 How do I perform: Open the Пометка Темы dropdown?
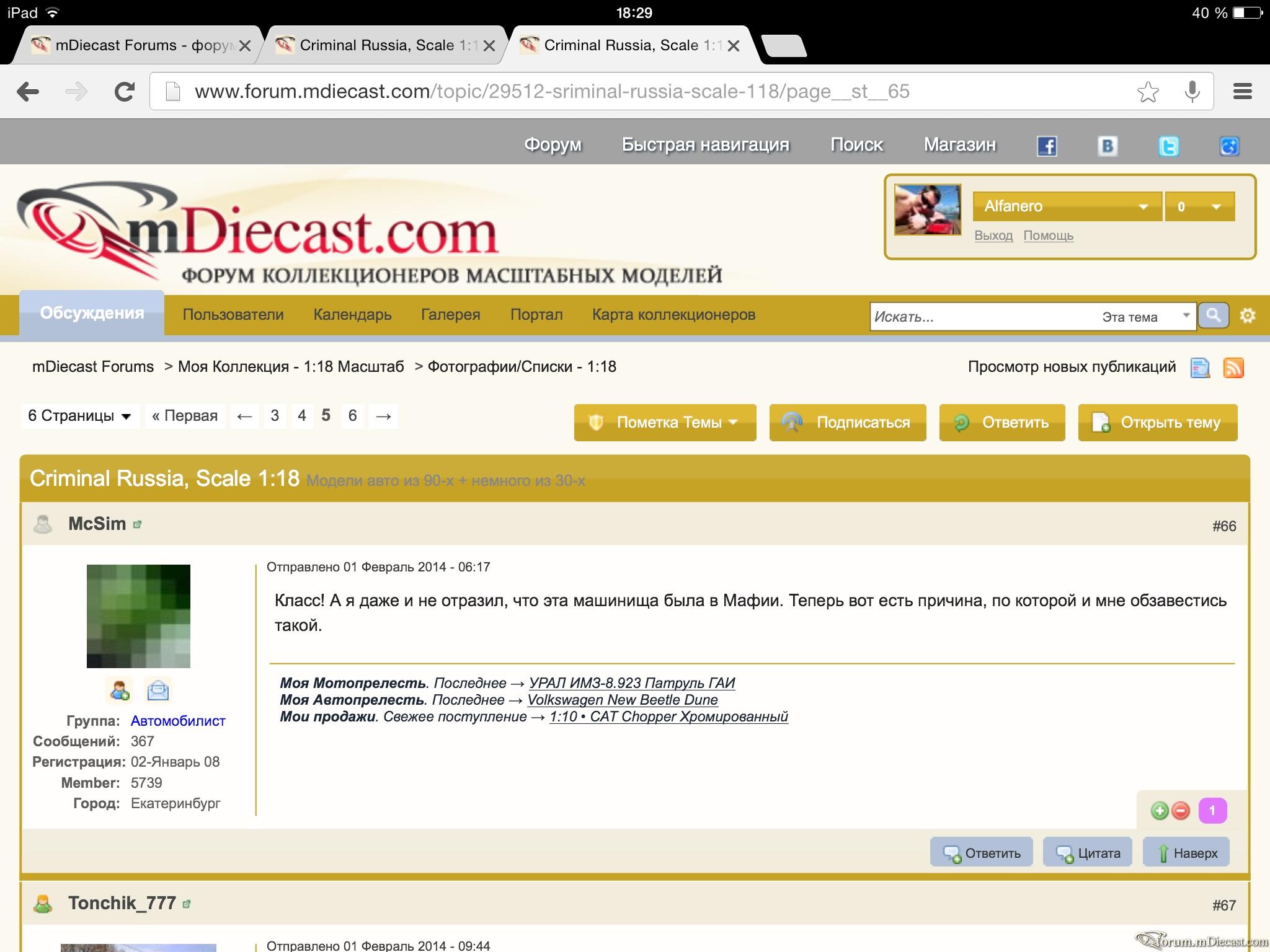[665, 423]
